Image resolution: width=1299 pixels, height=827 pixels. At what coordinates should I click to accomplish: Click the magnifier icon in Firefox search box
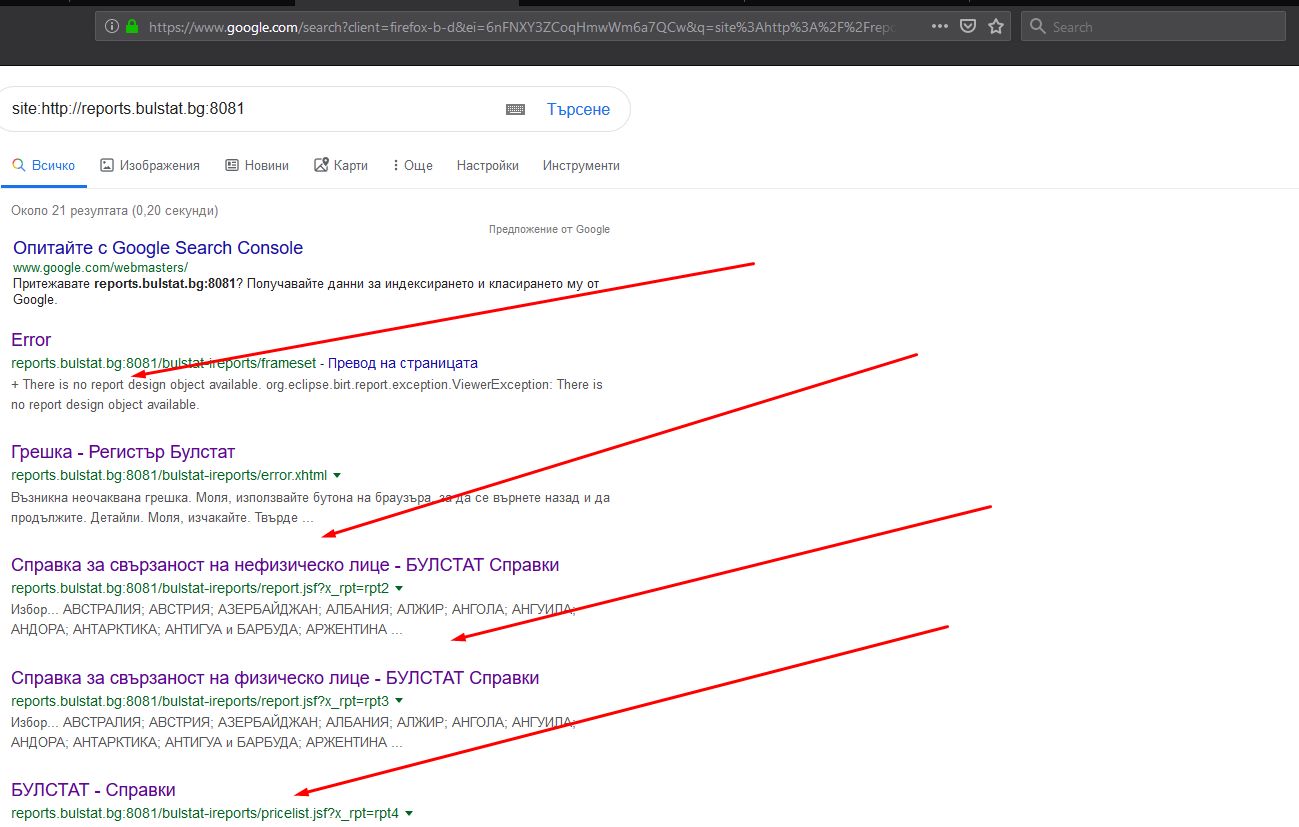click(1038, 27)
